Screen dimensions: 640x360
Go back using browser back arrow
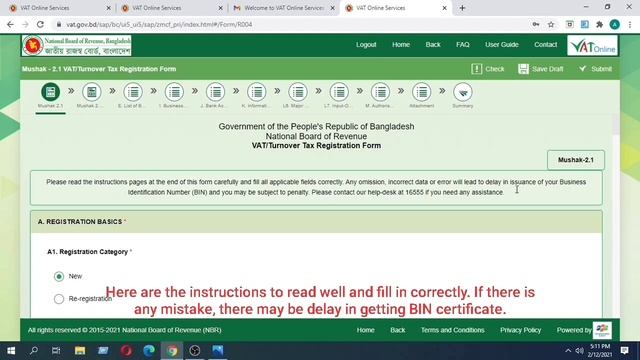10,24
